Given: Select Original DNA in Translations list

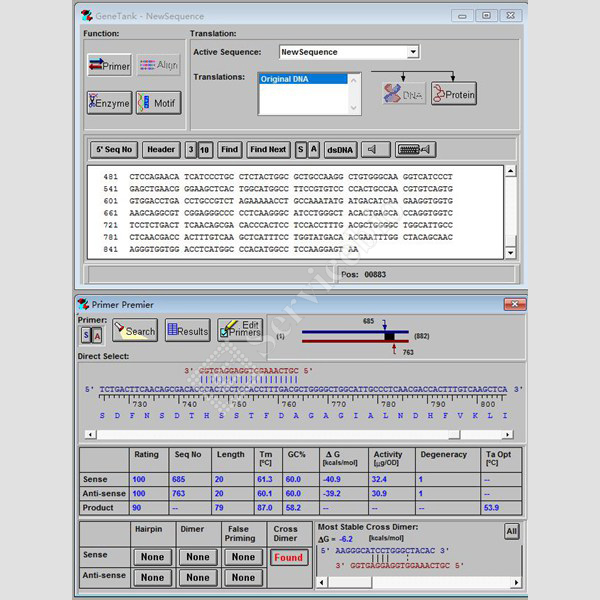Looking at the screenshot, I should coord(302,78).
